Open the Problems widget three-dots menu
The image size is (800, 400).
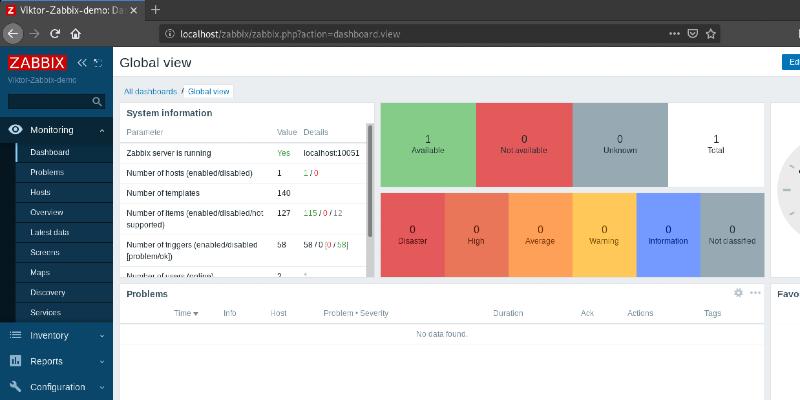[755, 293]
